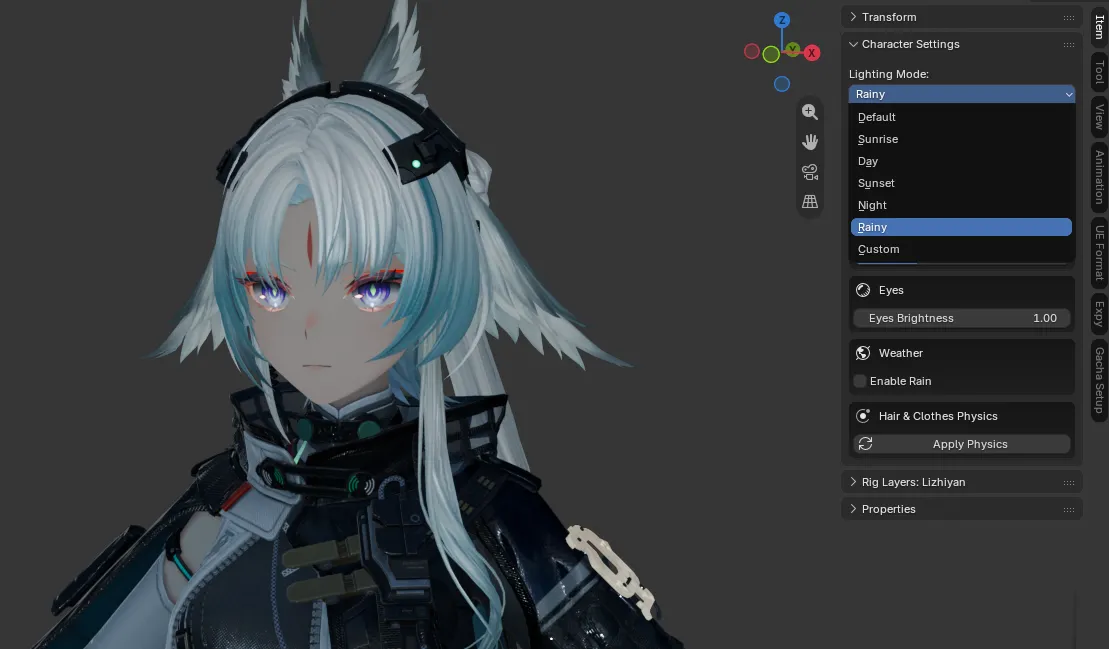Screen dimensions: 1109x649
Task: Choose Default lighting mode
Action: (961, 117)
